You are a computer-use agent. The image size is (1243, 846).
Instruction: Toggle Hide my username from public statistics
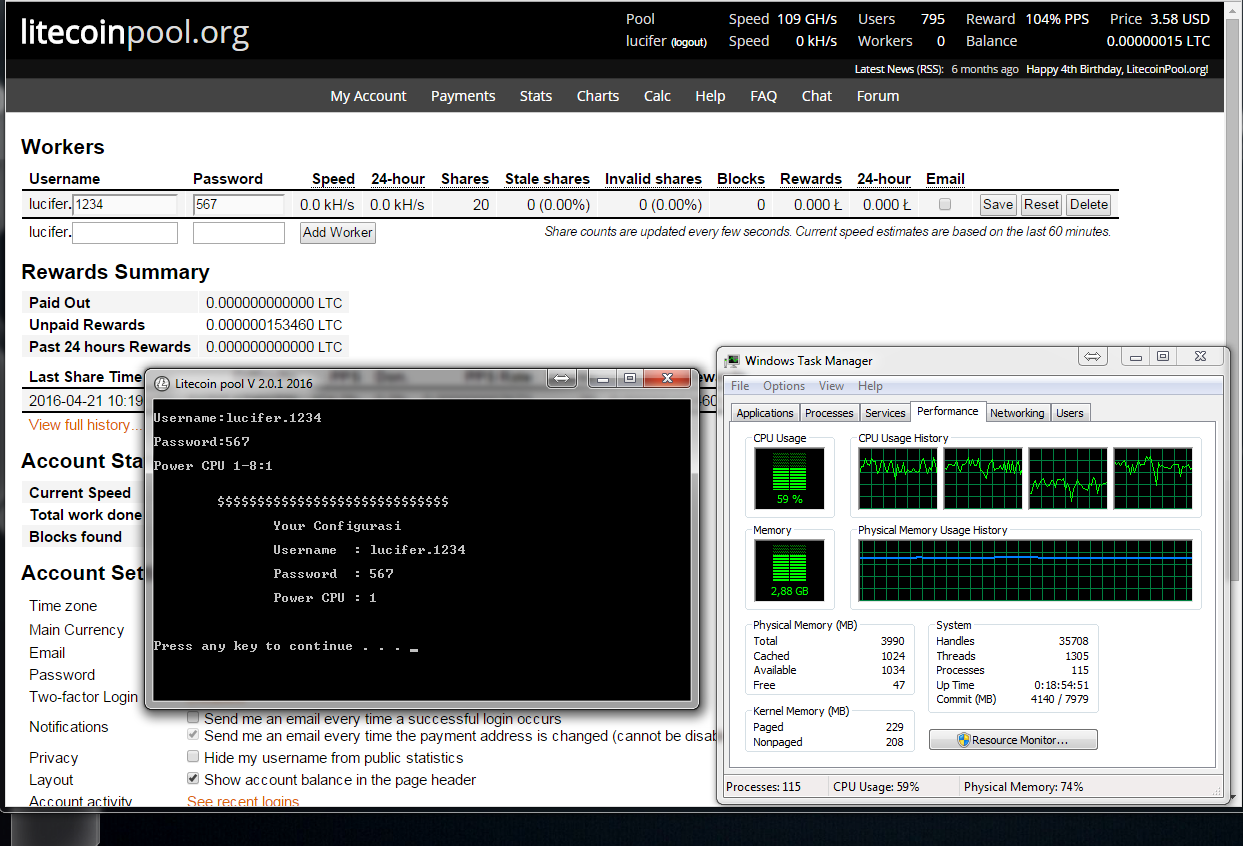point(194,757)
